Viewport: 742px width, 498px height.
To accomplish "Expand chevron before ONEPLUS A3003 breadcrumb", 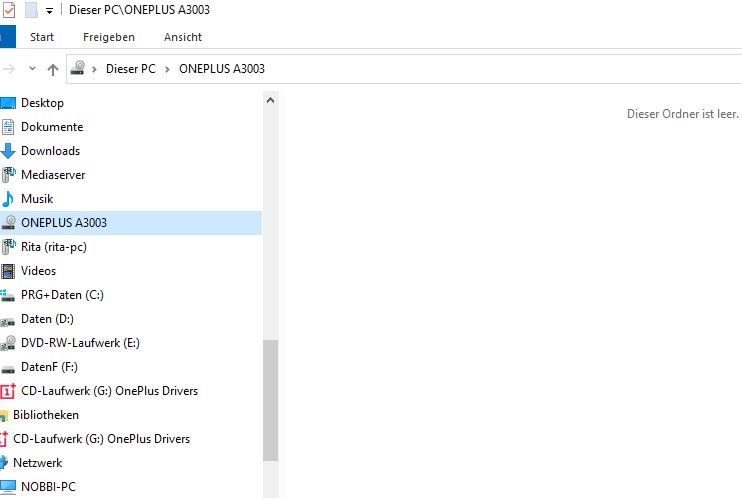I will 167,69.
